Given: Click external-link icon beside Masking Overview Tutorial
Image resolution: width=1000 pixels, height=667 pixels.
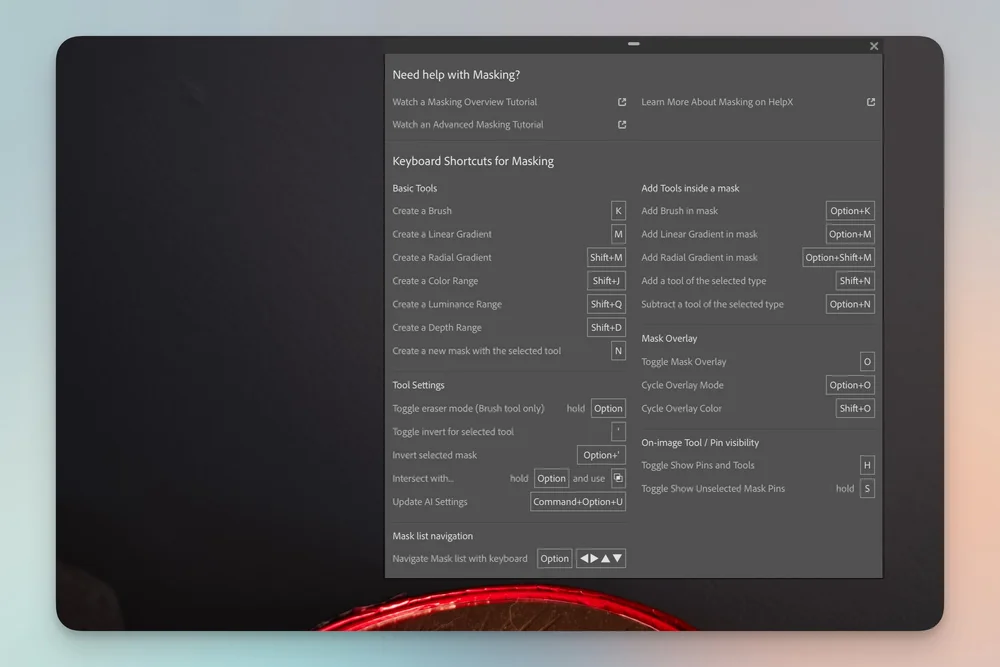Looking at the screenshot, I should coord(622,102).
